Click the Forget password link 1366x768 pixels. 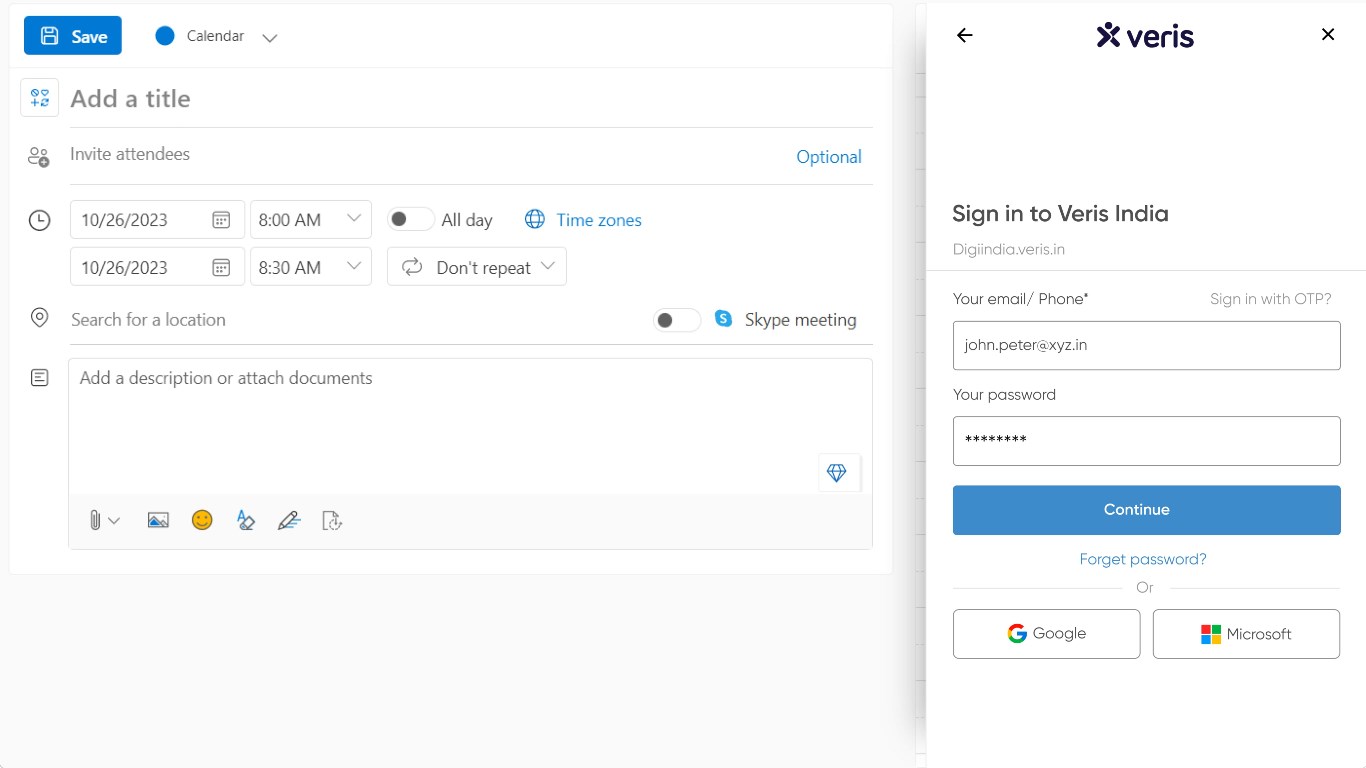1143,559
